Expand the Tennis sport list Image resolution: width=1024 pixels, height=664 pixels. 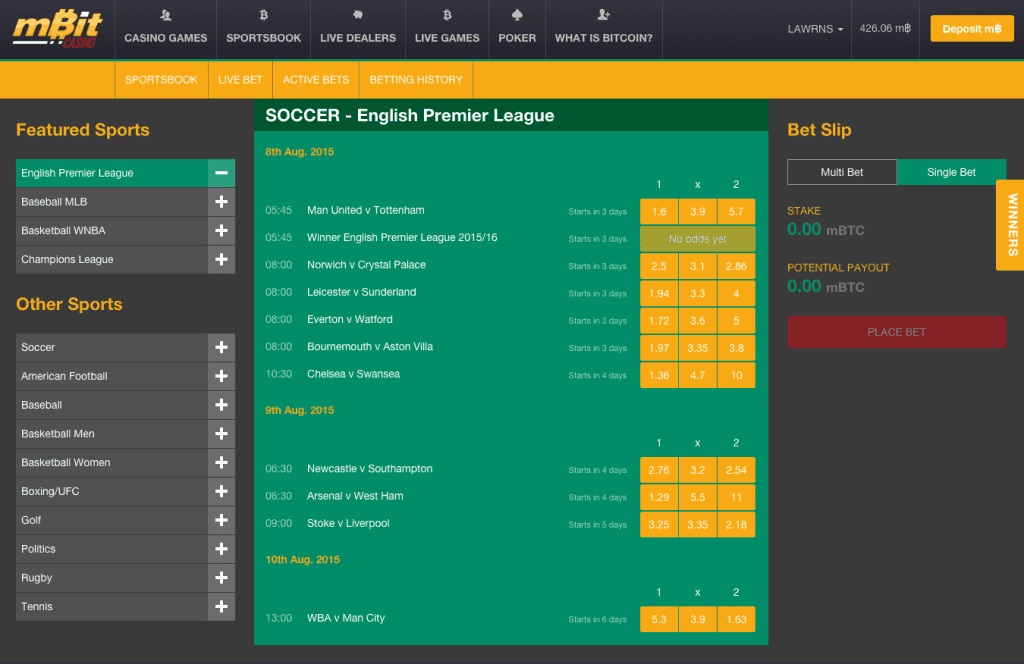coord(221,607)
